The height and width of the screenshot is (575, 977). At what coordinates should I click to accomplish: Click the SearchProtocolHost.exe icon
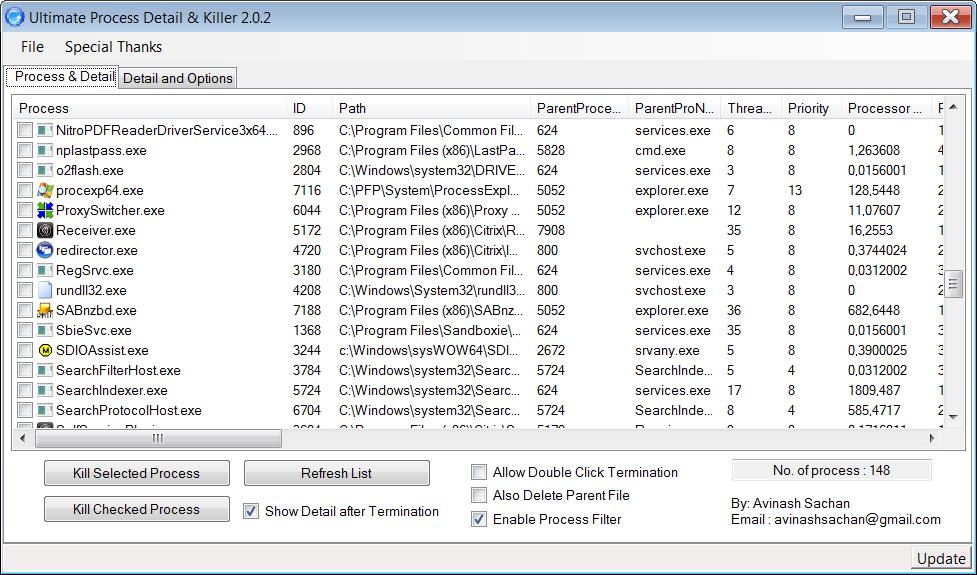[x=45, y=410]
